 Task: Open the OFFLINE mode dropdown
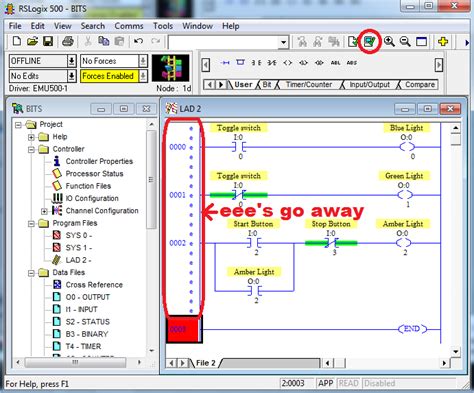click(71, 61)
